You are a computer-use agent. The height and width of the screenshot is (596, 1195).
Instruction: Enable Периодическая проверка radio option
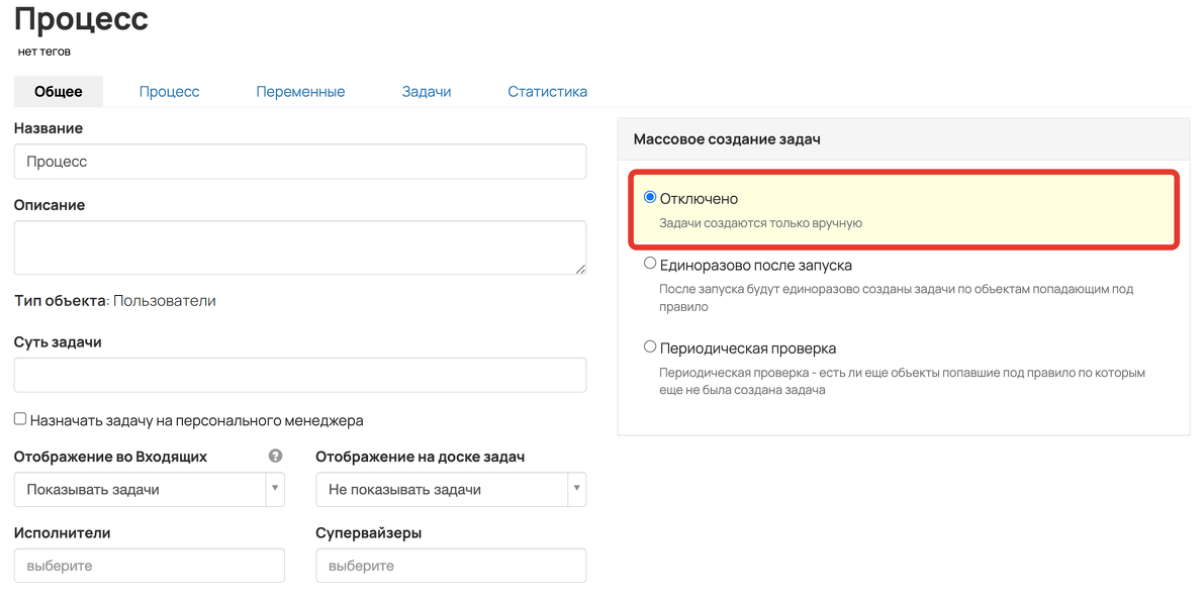point(650,347)
